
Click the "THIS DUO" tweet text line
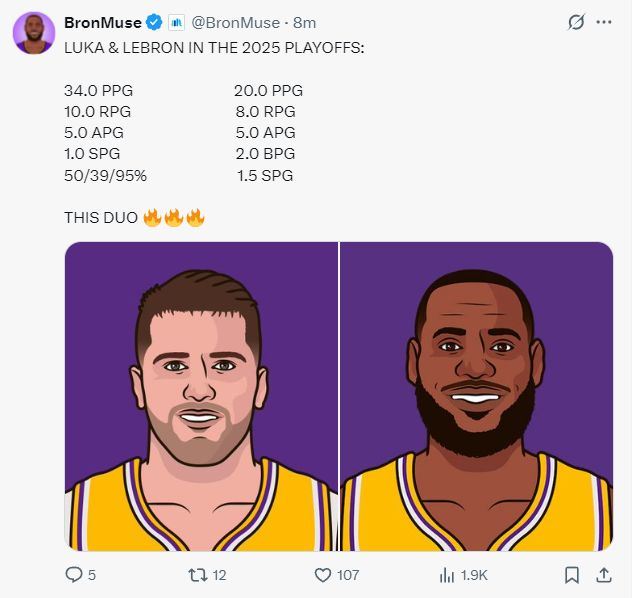click(102, 217)
